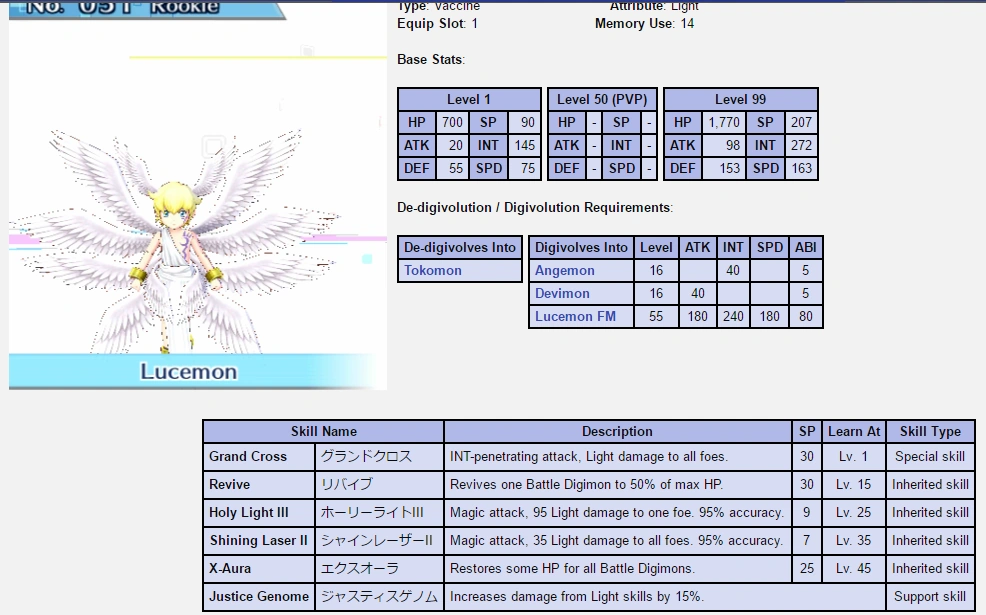Select the Justice Genome skill name
This screenshot has width=986, height=615.
tap(259, 596)
